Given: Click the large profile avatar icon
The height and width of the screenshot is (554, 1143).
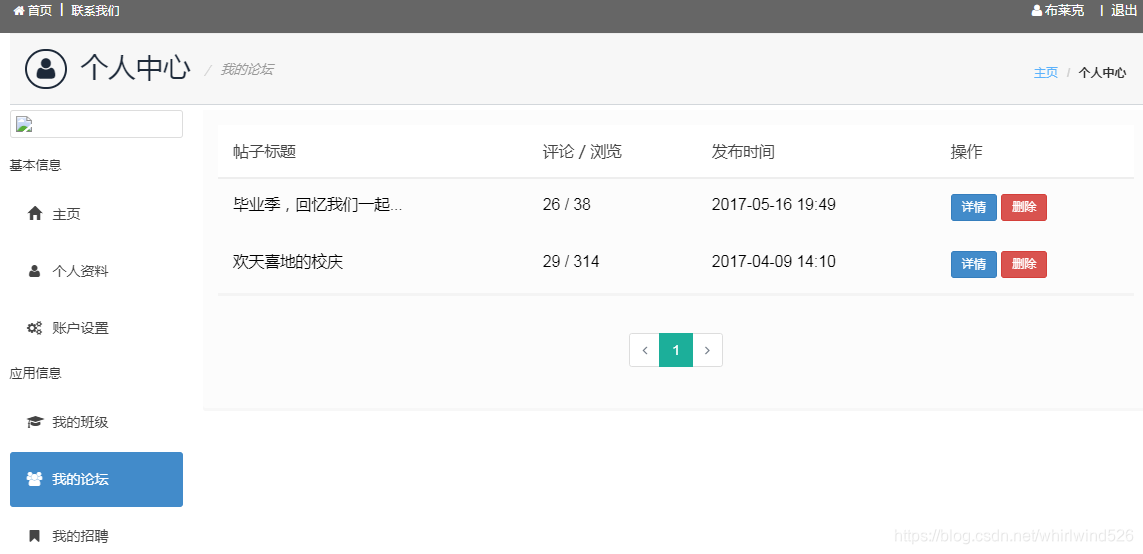Looking at the screenshot, I should coord(46,69).
